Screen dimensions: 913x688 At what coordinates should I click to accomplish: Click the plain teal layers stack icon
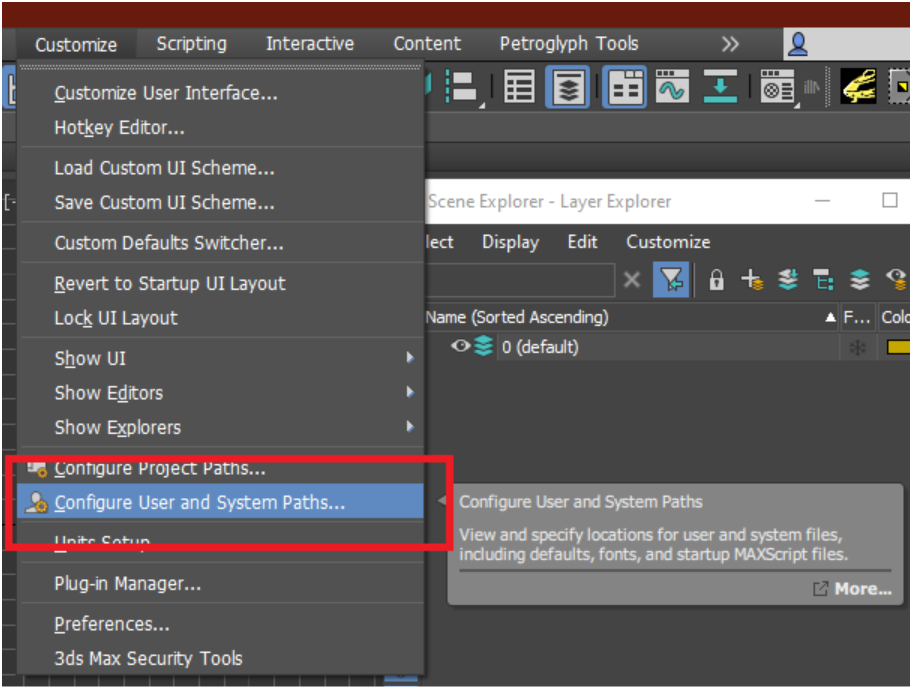point(859,280)
